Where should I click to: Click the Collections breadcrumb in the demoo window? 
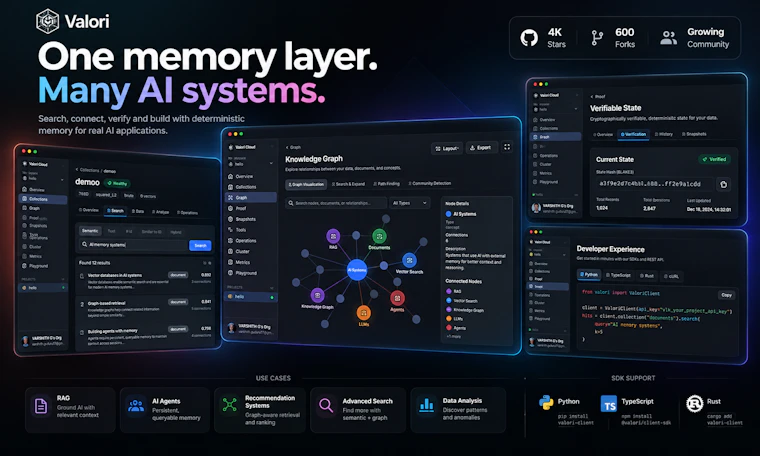89,170
